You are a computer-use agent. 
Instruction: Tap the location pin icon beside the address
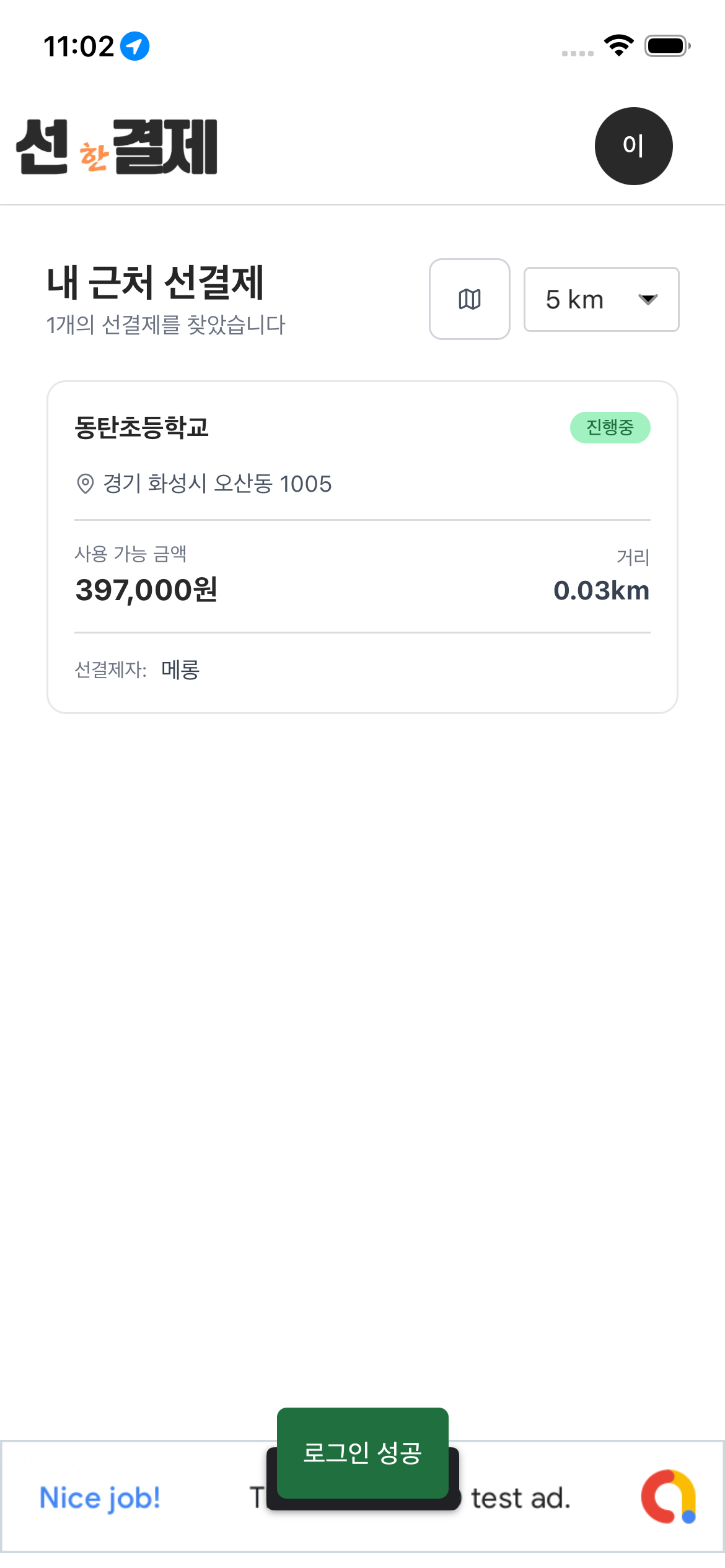click(85, 484)
